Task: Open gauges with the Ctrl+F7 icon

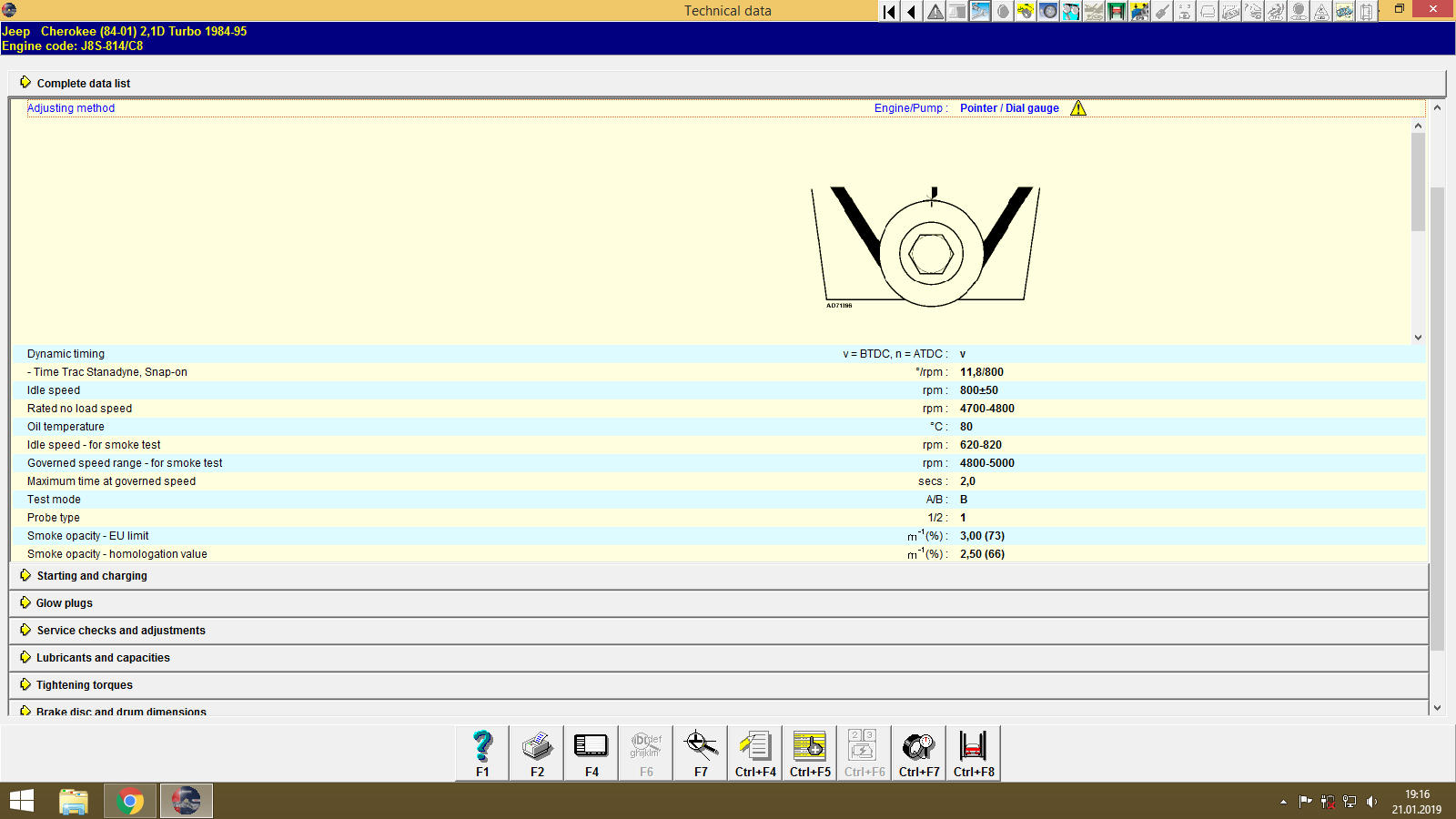Action: coord(918,753)
